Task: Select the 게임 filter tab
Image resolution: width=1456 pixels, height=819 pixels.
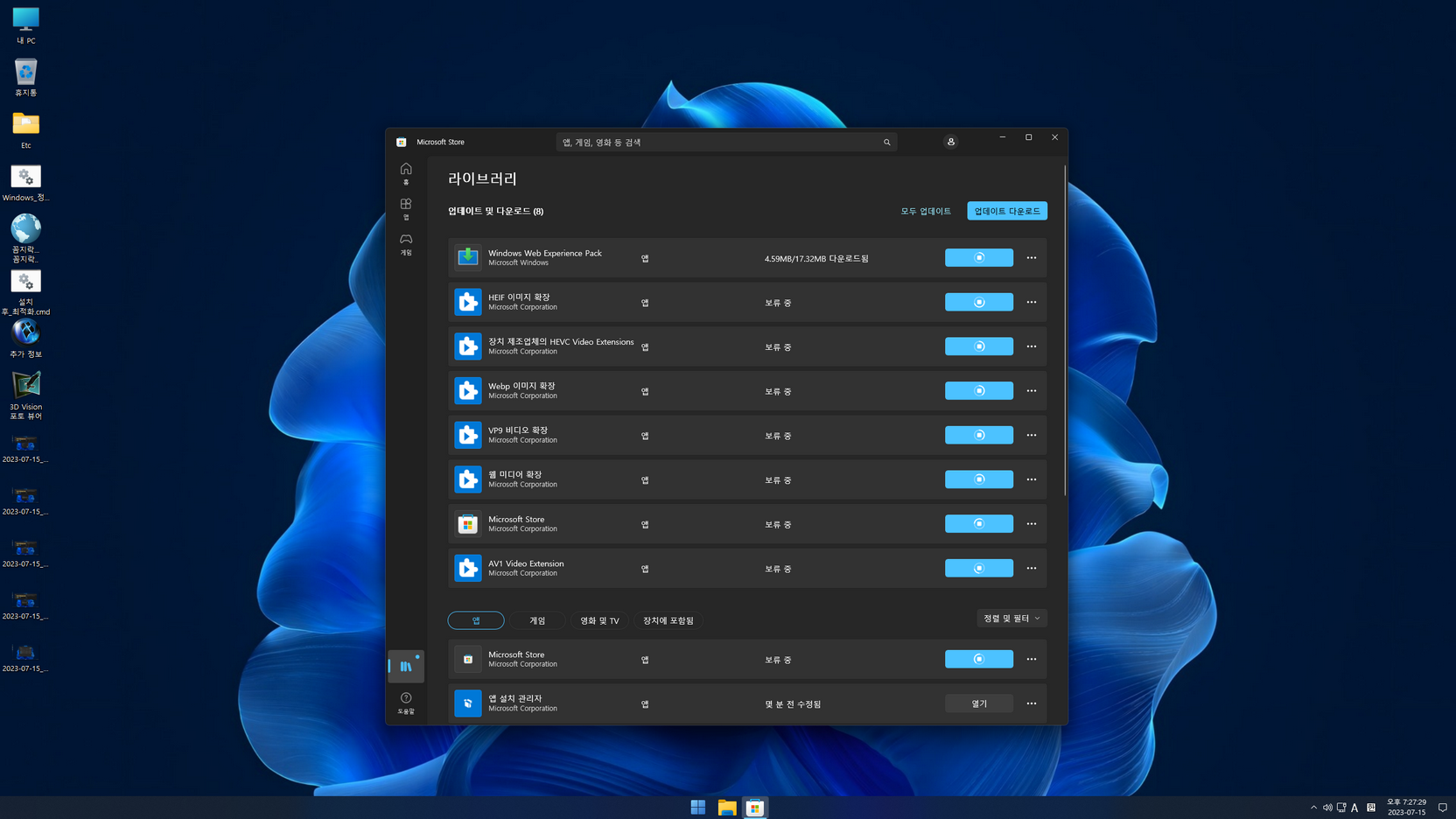Action: (x=537, y=620)
